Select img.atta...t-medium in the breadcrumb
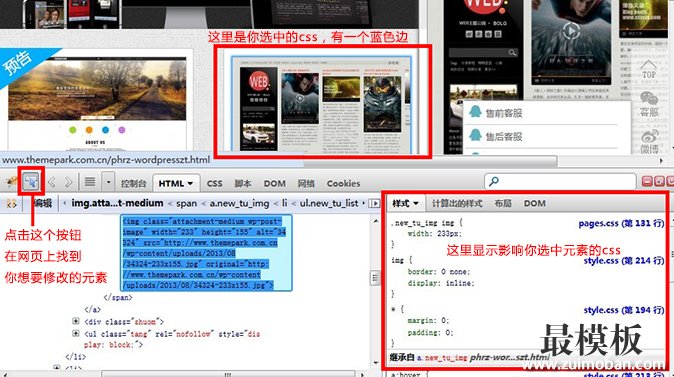The image size is (674, 377). (x=117, y=203)
